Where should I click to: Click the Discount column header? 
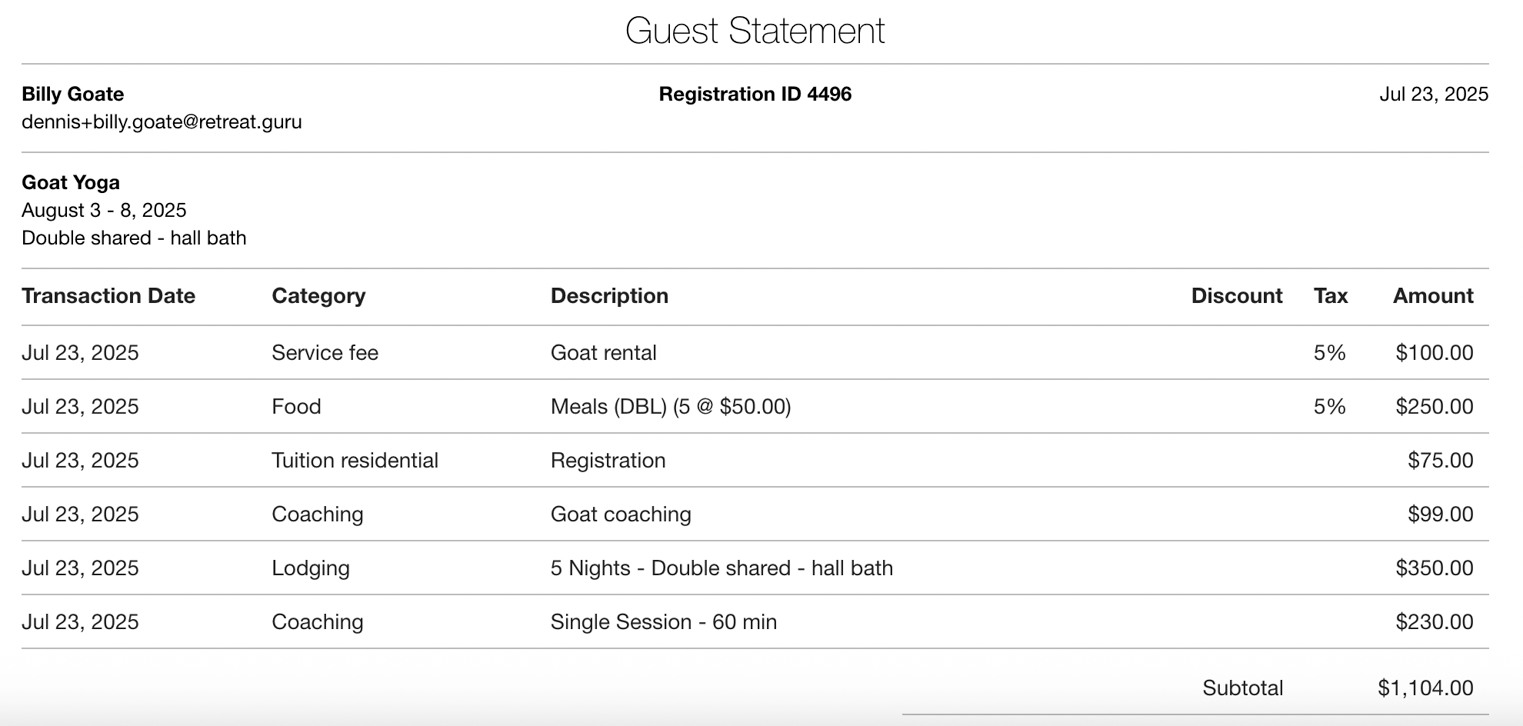[x=1236, y=296]
